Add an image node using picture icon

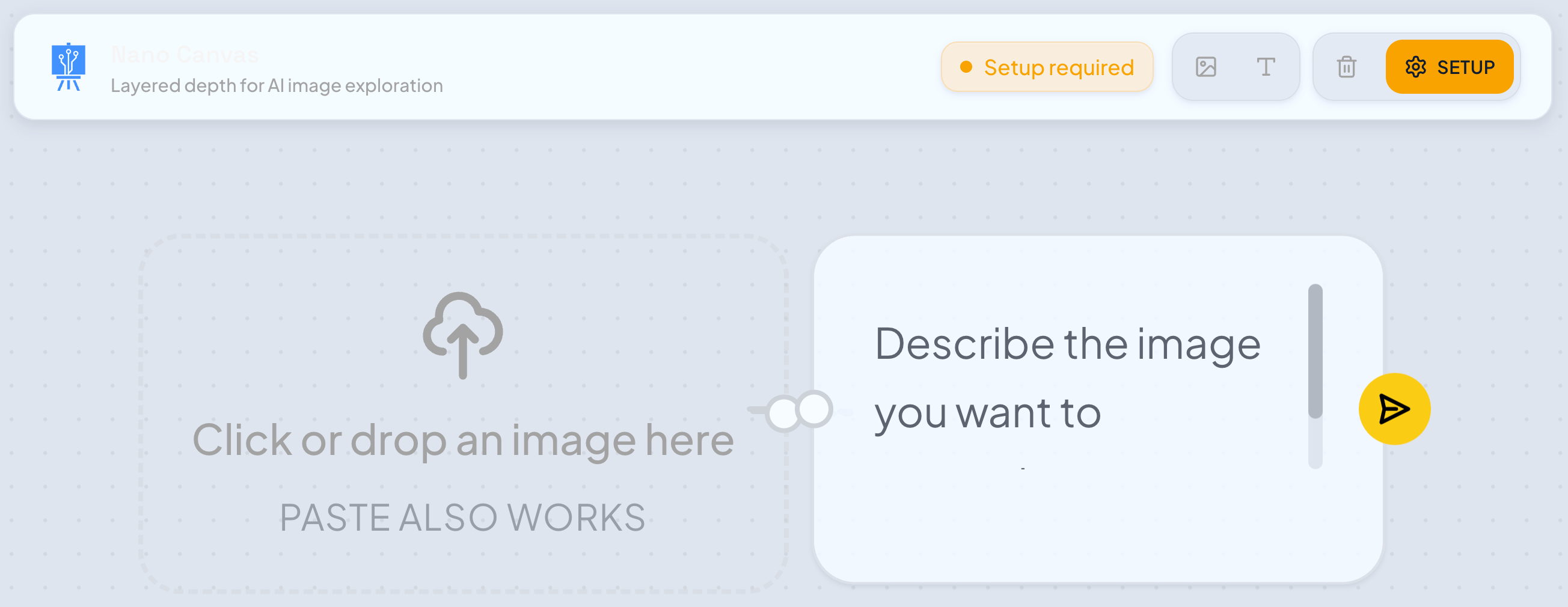coord(1205,67)
